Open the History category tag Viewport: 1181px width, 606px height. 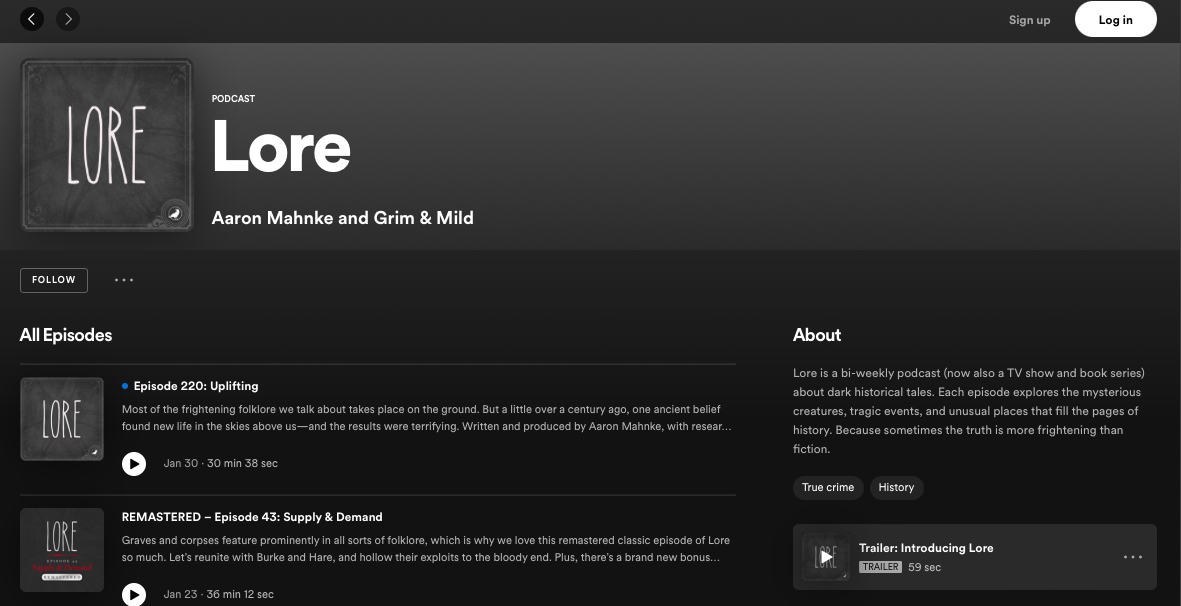pos(896,488)
